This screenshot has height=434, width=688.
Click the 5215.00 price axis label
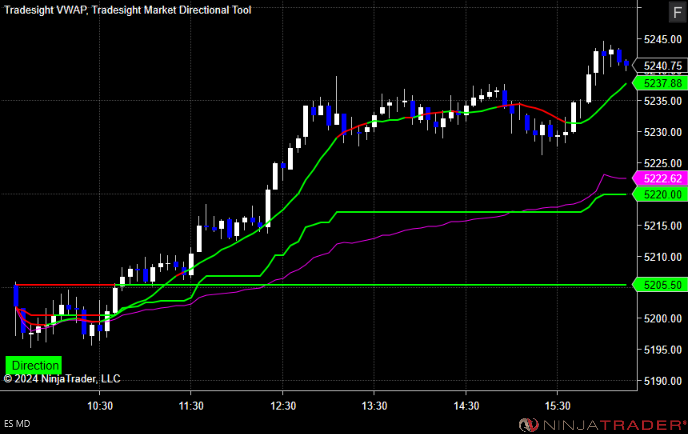point(663,226)
